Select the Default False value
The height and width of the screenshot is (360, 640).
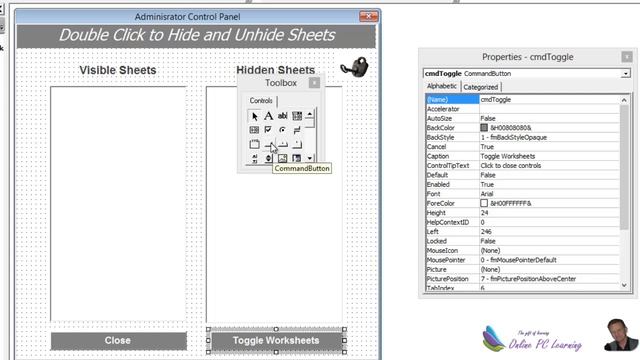[549, 175]
